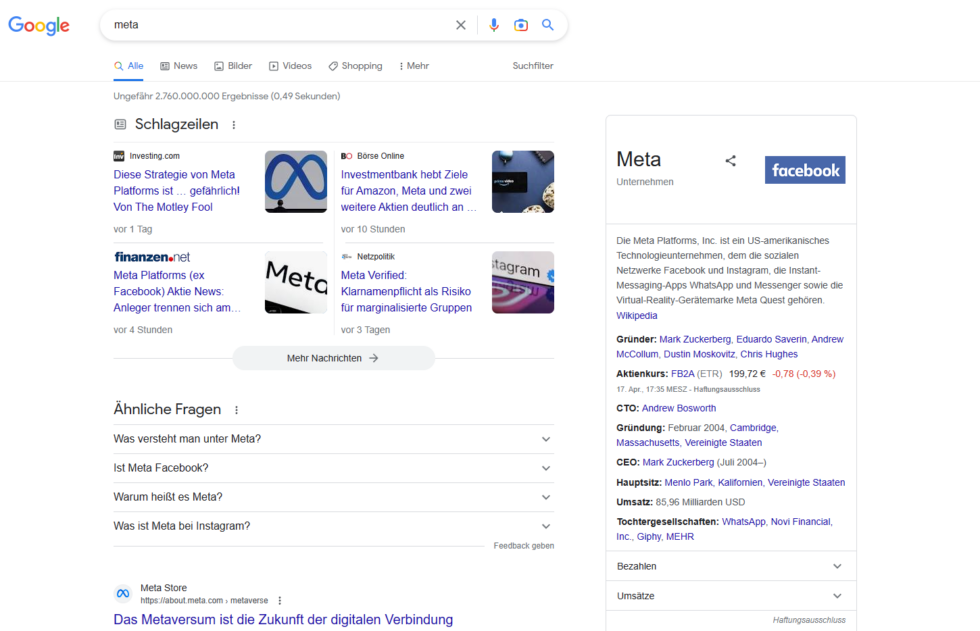Click the Investing.com source icon
Image resolution: width=980 pixels, height=631 pixels.
(119, 156)
